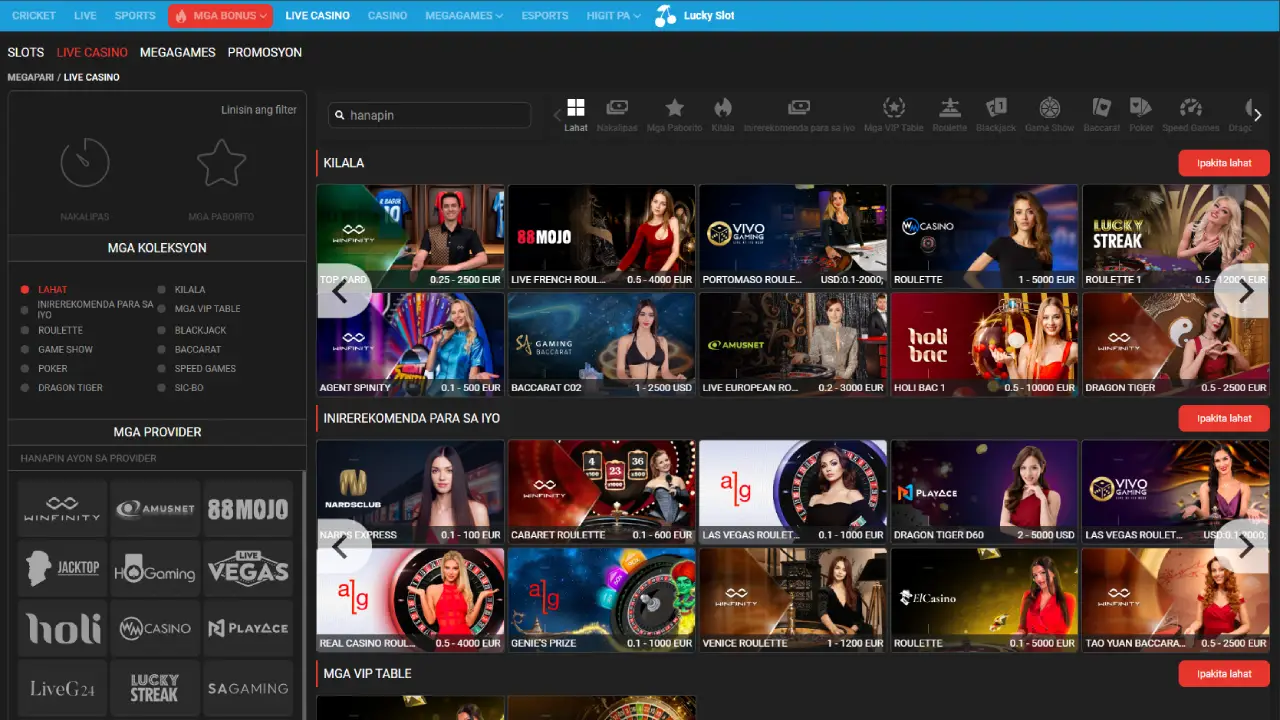
Task: Expand the MEGAGAMES dropdown in top bar
Action: click(x=464, y=16)
